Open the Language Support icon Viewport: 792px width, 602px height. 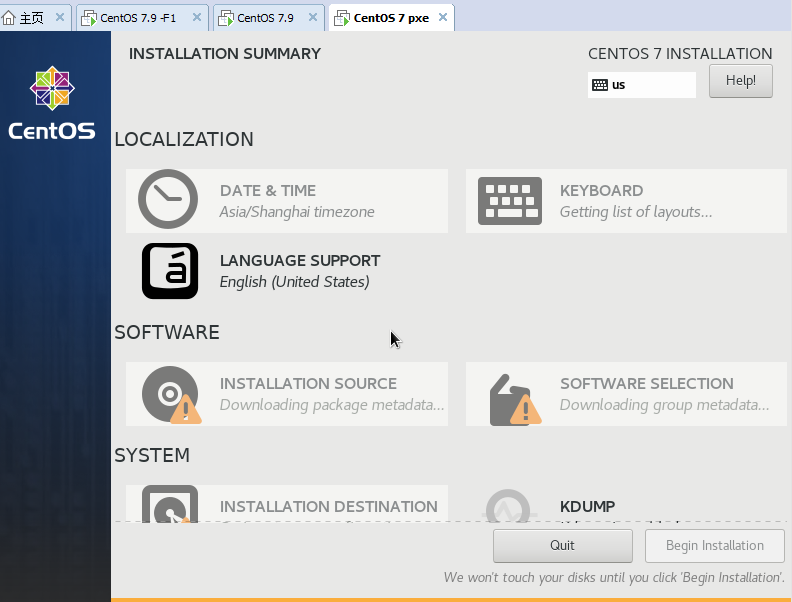170,271
